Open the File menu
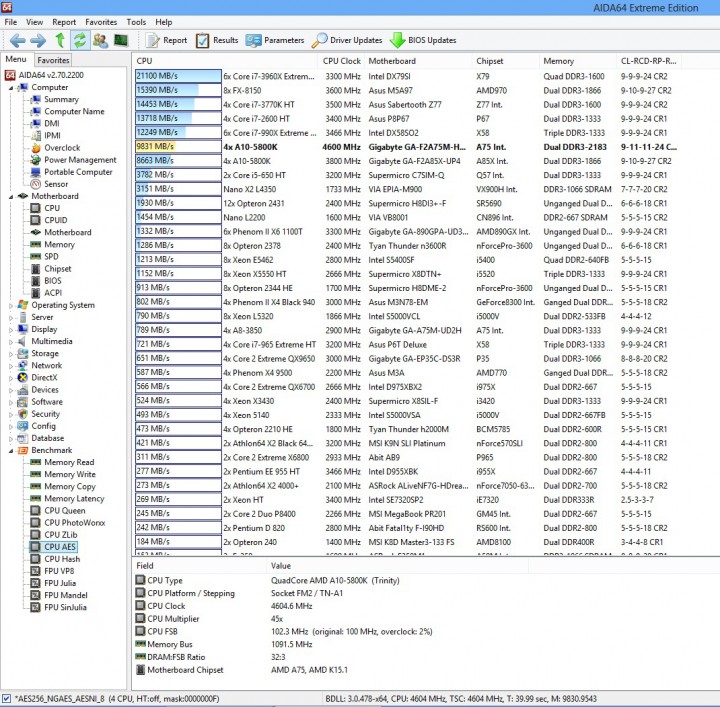 pos(11,22)
